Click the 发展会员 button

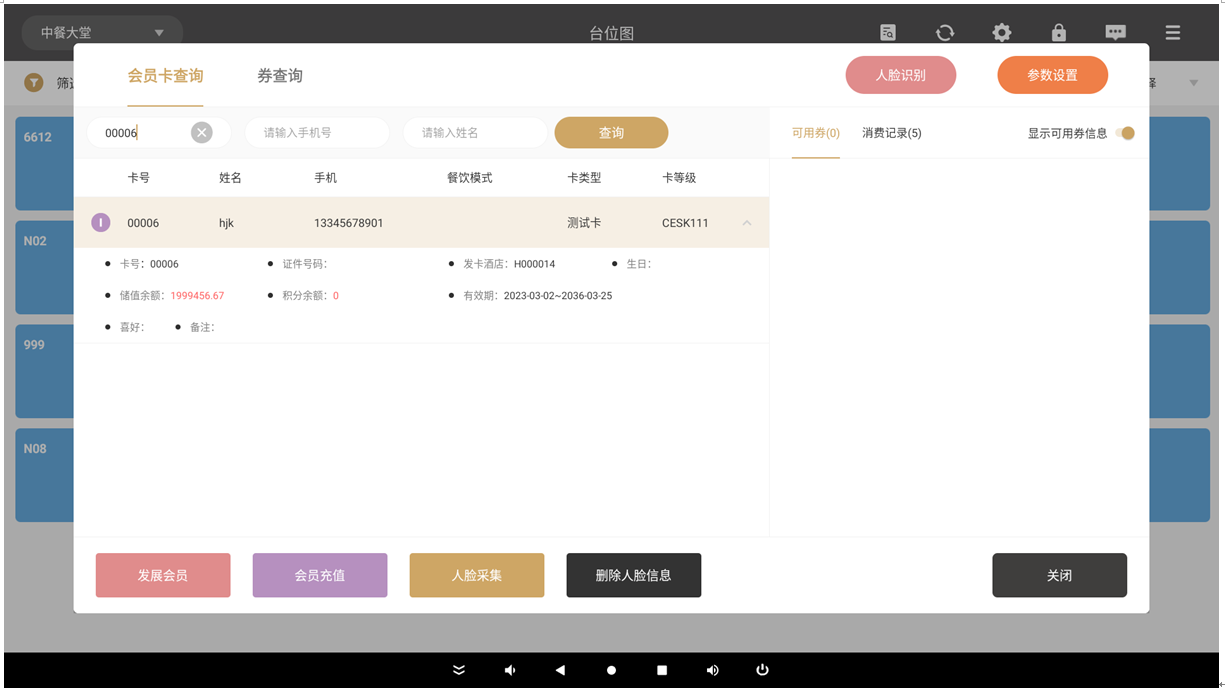(163, 575)
